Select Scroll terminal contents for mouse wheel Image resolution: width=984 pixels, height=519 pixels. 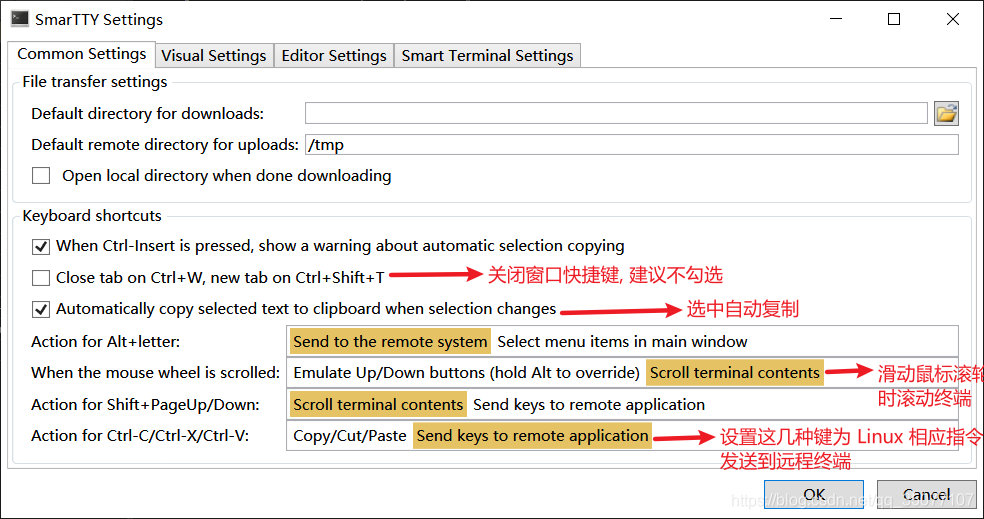coord(735,373)
